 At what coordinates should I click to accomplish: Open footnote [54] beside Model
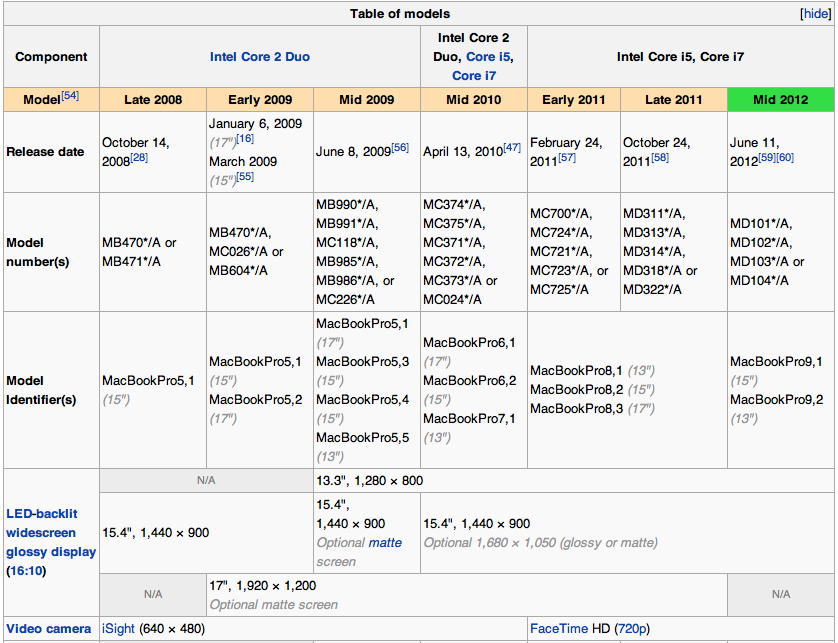coord(70,96)
